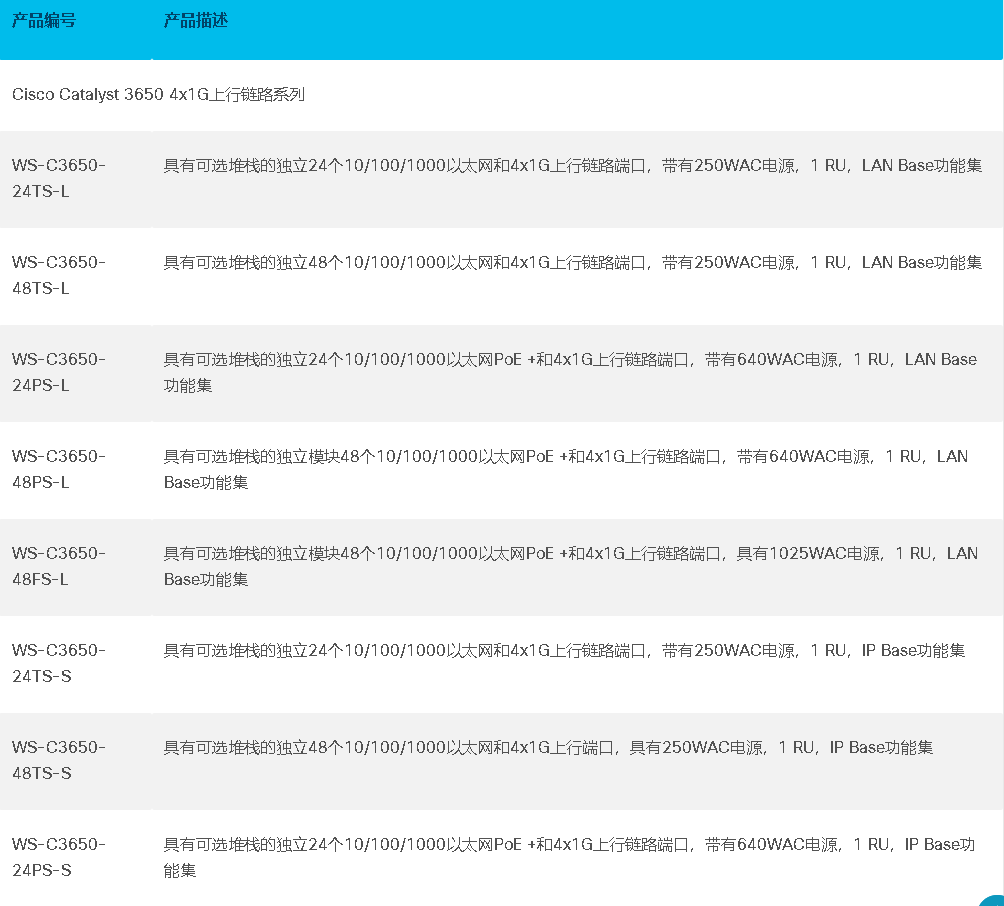Select product number WS-C3650-24PS-L

[59, 372]
